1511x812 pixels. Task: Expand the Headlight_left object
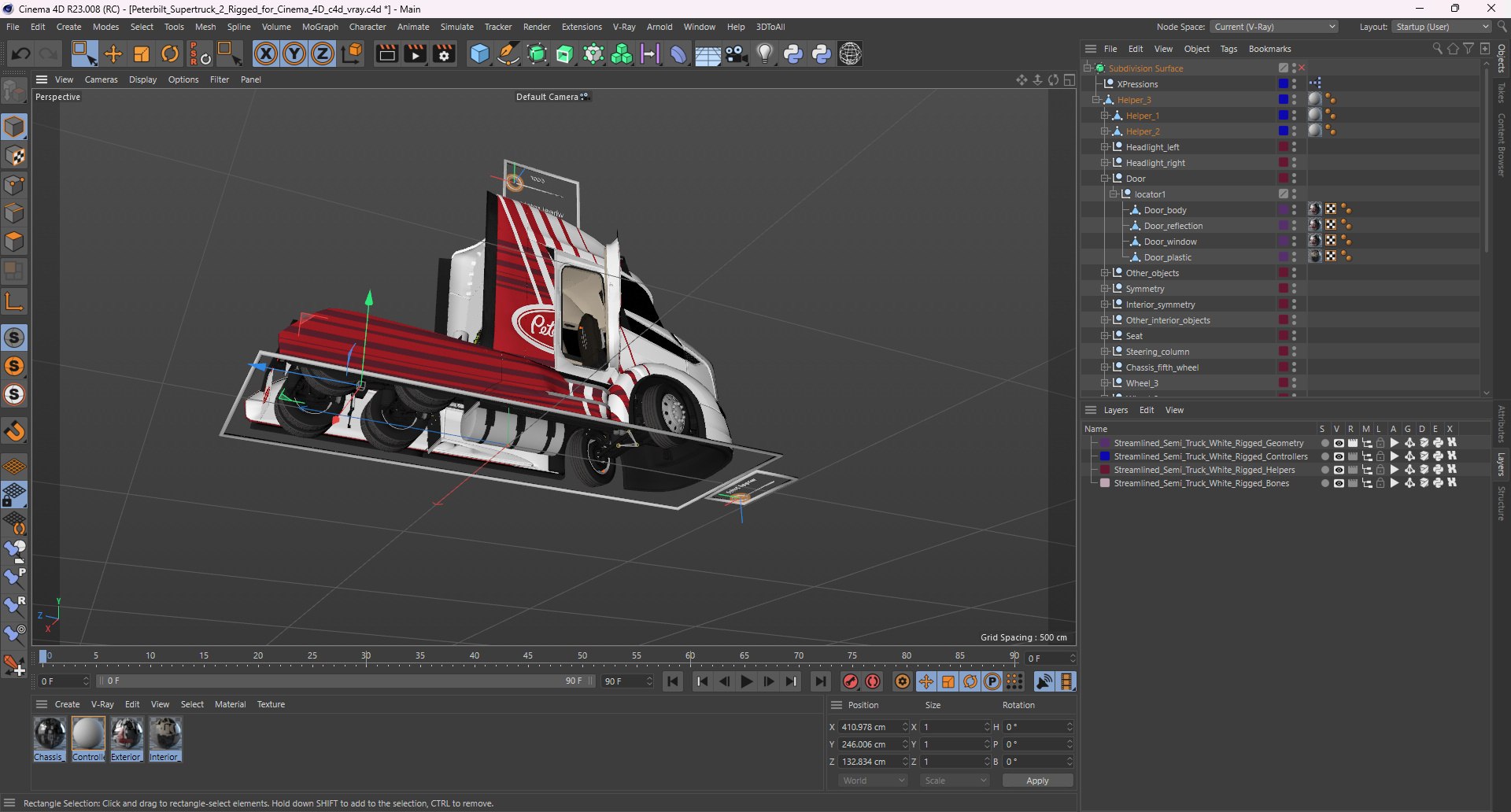(x=1105, y=147)
